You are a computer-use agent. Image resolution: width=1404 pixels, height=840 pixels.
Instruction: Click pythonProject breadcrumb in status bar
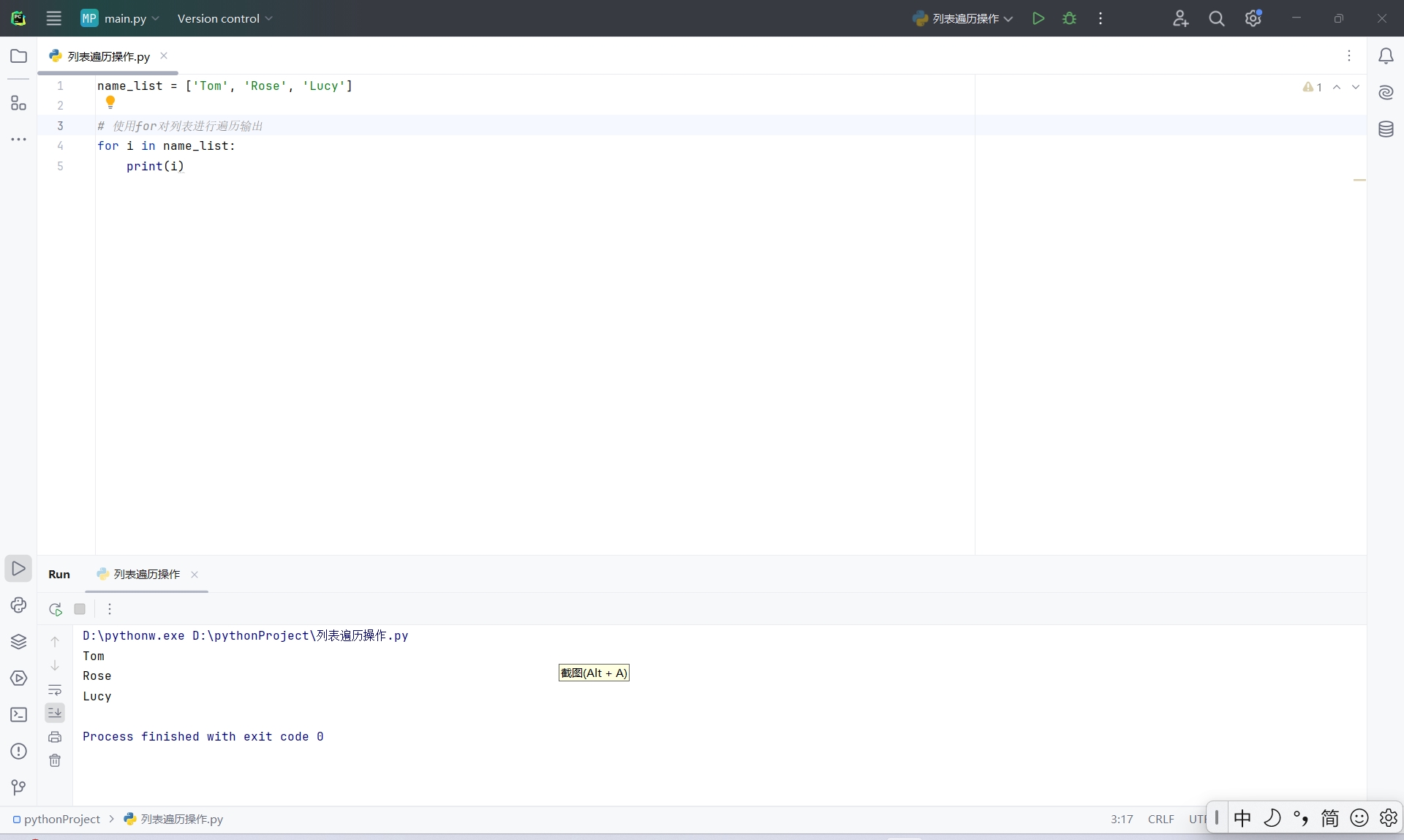[x=61, y=819]
